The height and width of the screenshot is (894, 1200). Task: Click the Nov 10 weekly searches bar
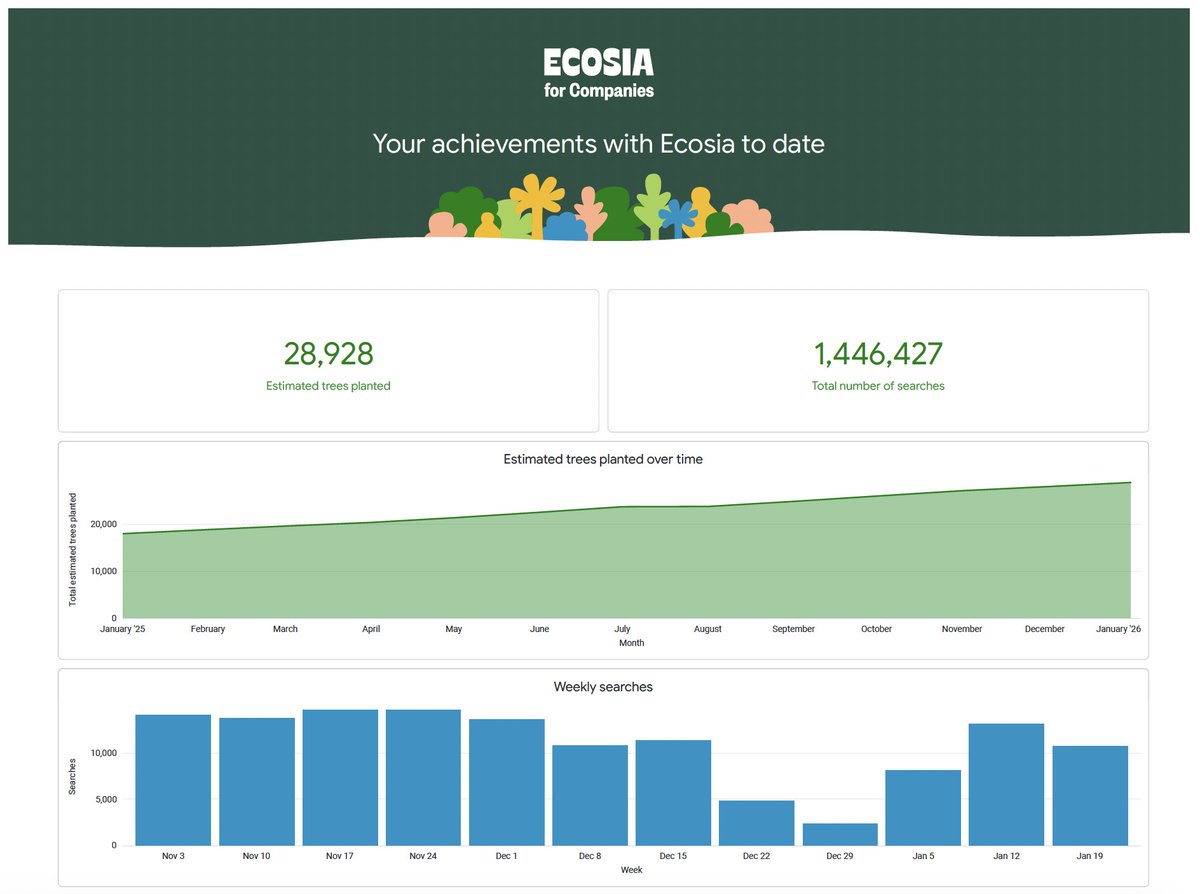pos(257,782)
